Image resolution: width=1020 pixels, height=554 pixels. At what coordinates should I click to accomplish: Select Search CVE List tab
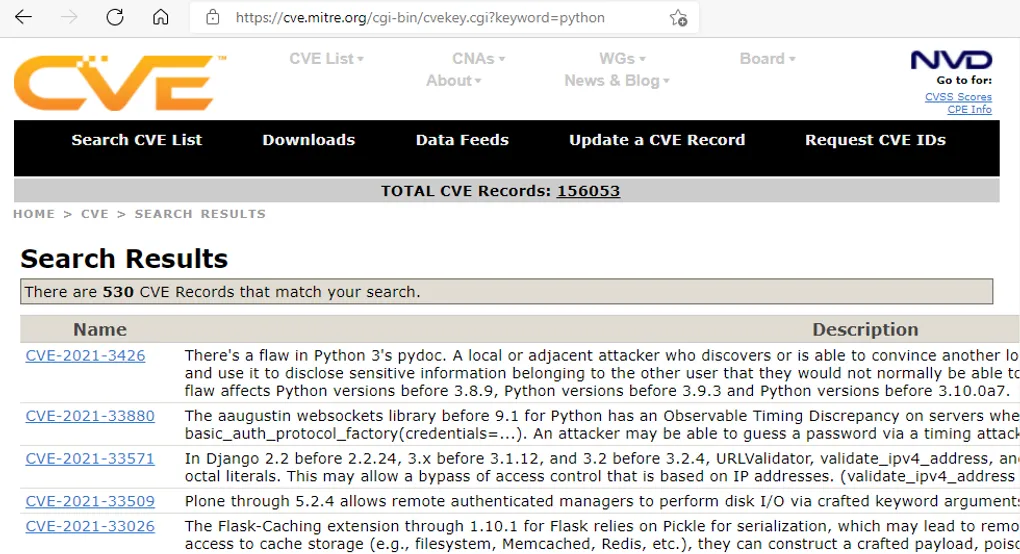click(137, 140)
